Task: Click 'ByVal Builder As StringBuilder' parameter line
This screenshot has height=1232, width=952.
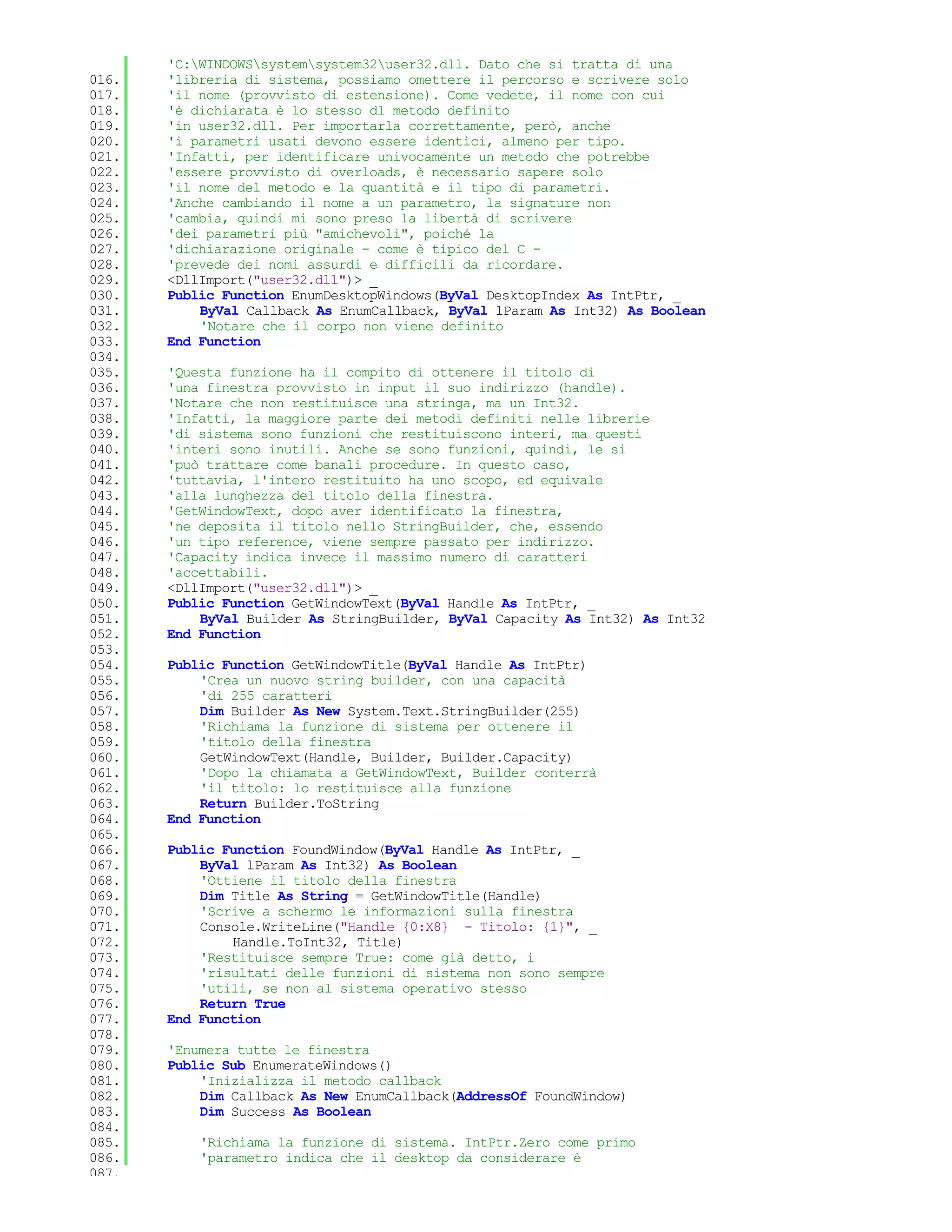Action: click(x=452, y=619)
